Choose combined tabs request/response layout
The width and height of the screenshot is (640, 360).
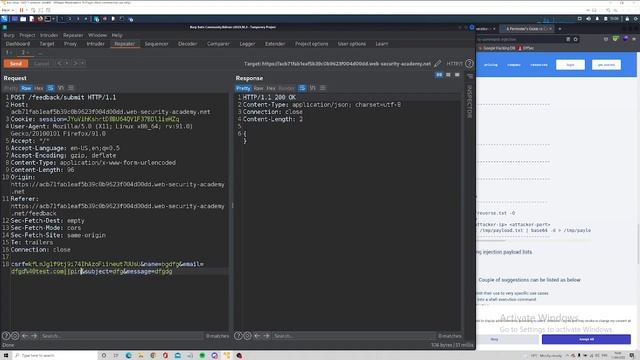pos(457,75)
